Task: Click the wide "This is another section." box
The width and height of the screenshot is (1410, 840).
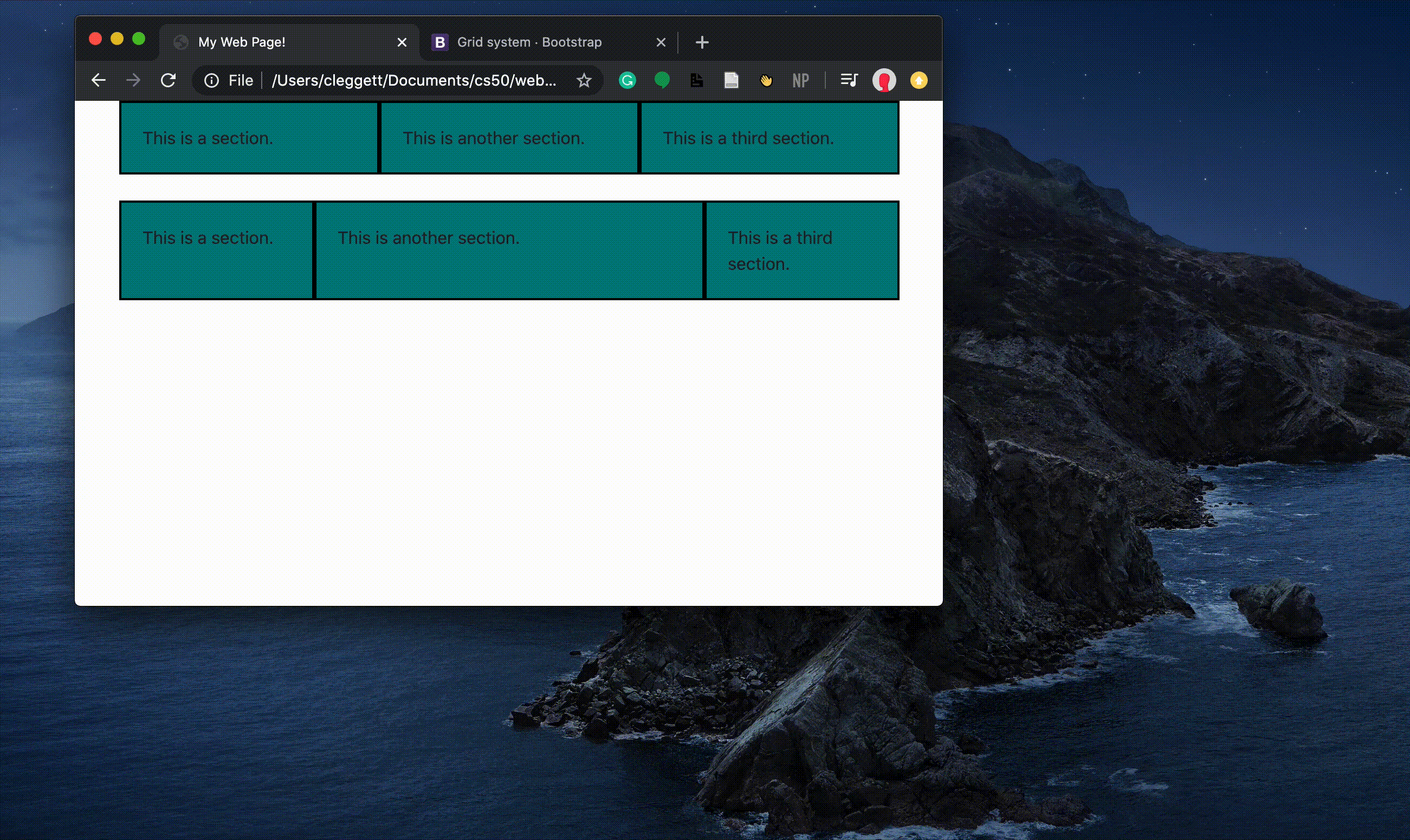Action: point(509,250)
